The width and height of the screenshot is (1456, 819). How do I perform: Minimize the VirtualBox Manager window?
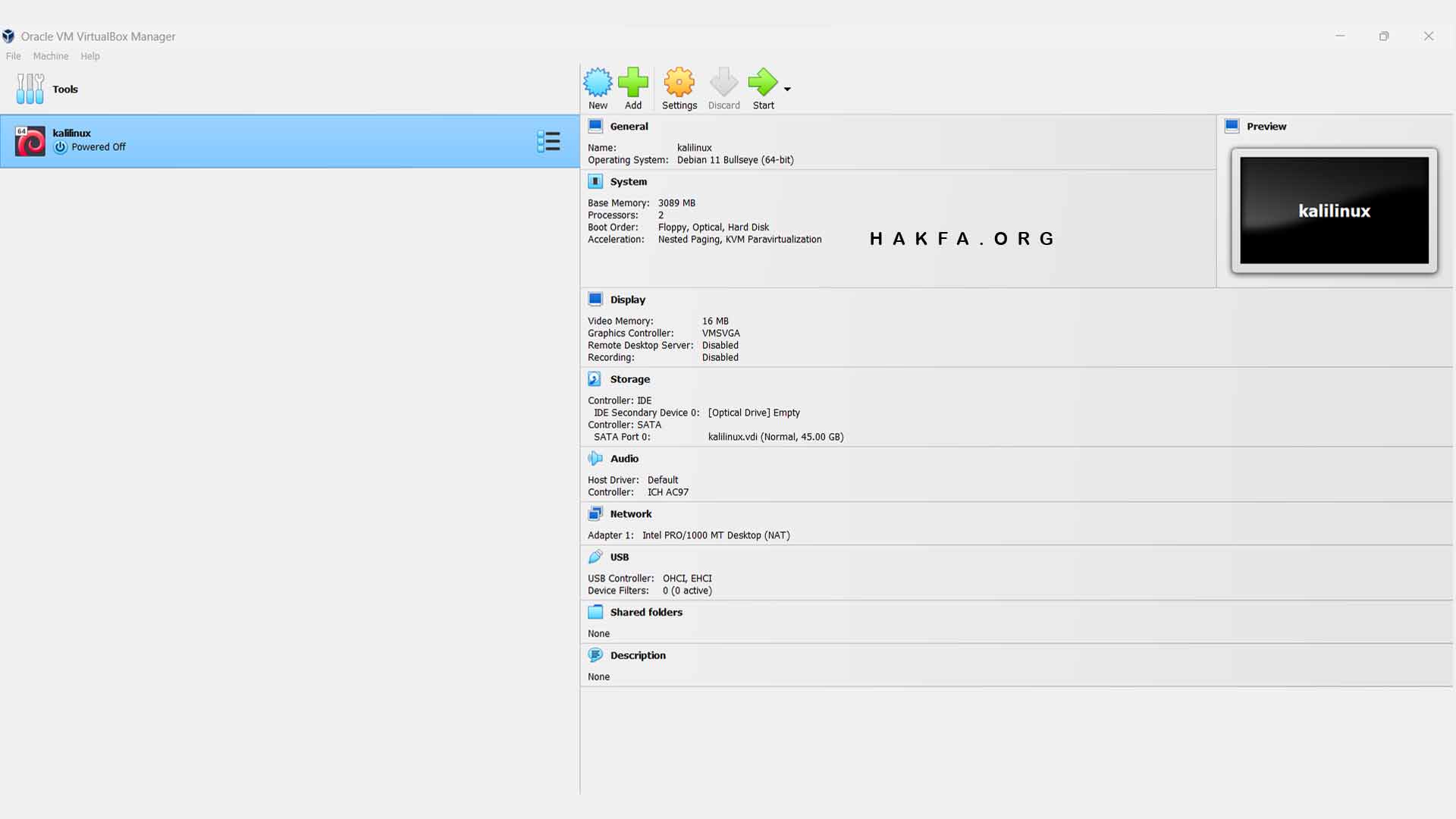(1340, 36)
